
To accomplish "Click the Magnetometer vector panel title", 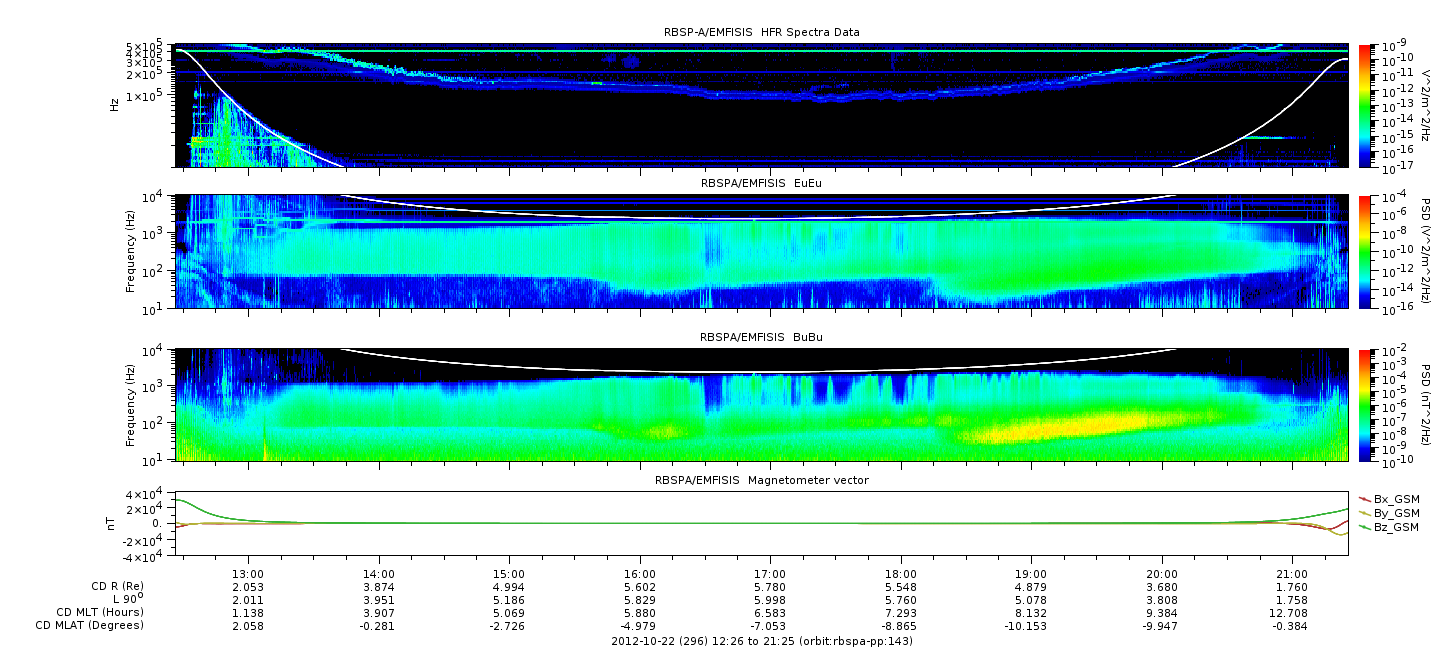I will [761, 480].
